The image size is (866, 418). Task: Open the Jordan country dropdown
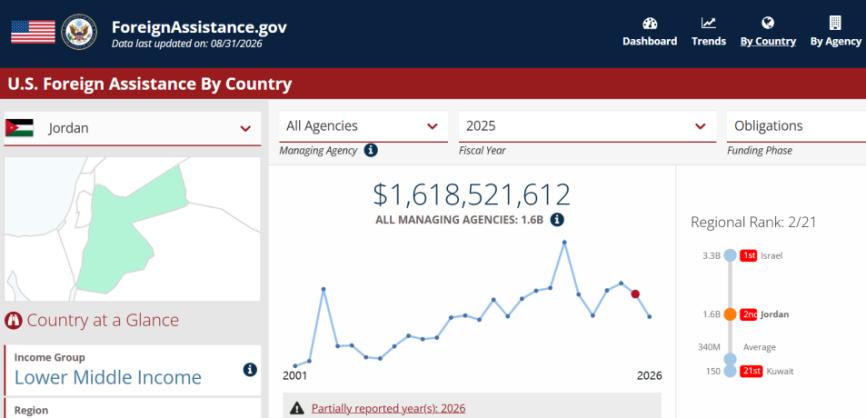(133, 129)
